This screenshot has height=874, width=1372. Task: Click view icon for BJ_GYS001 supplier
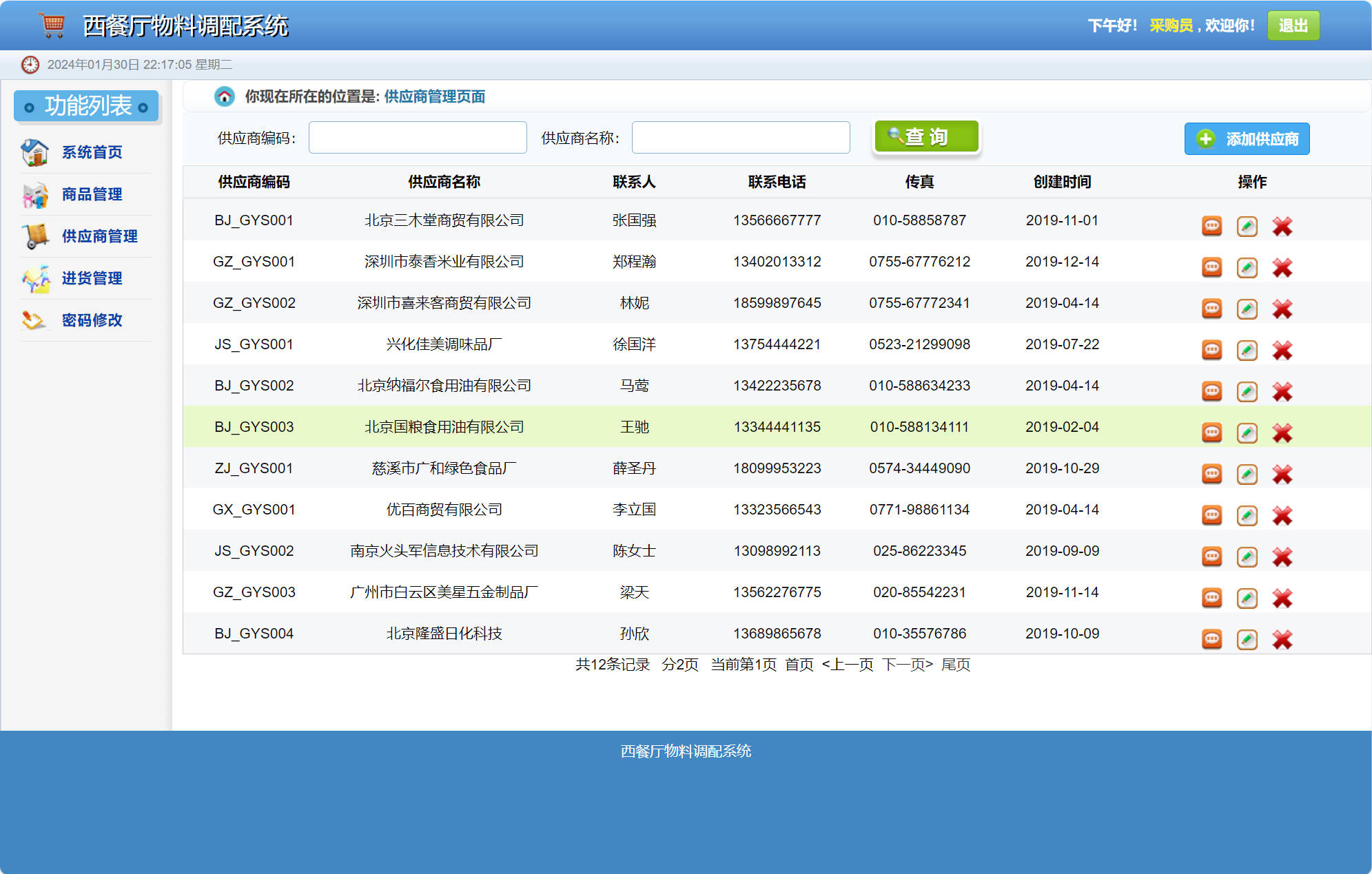click(1211, 226)
